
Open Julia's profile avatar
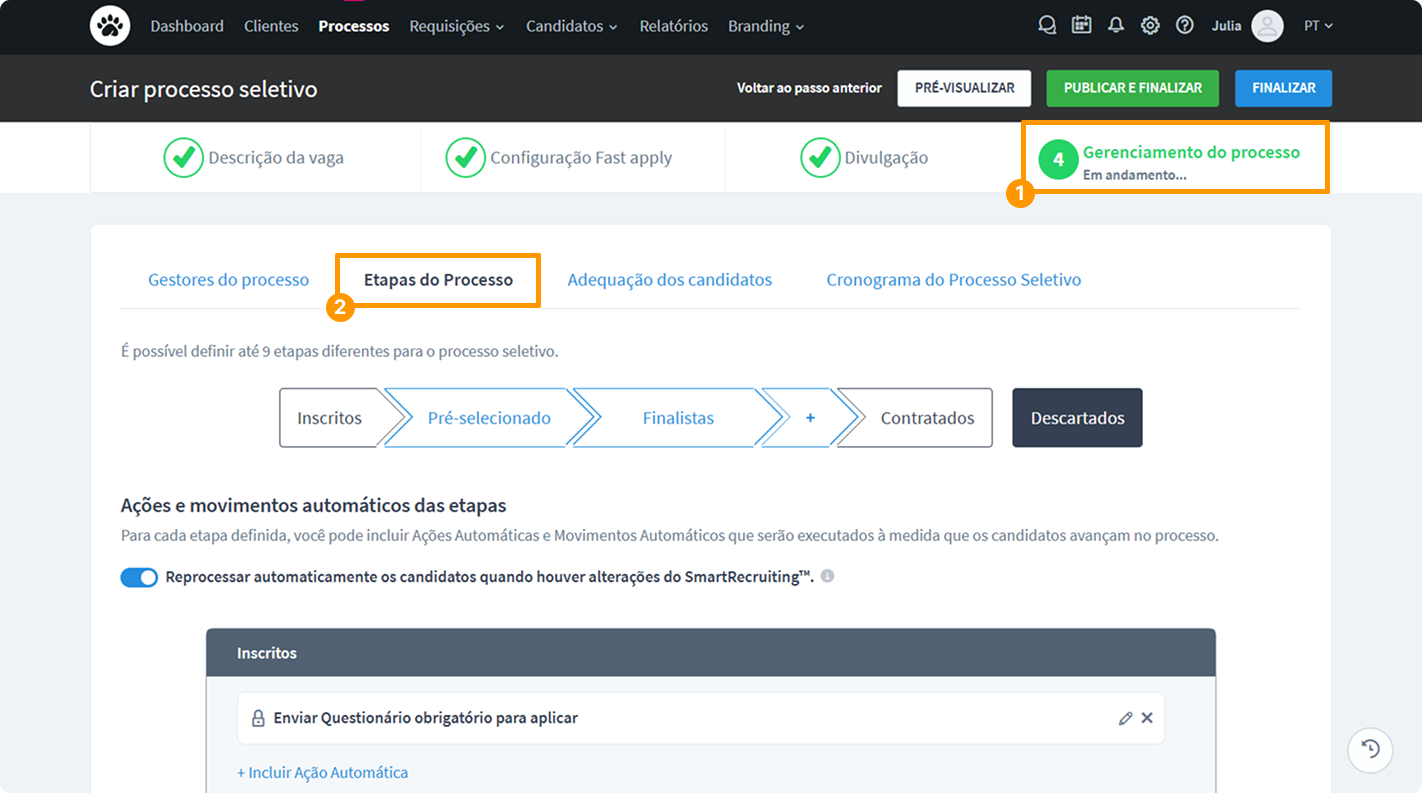click(1267, 25)
